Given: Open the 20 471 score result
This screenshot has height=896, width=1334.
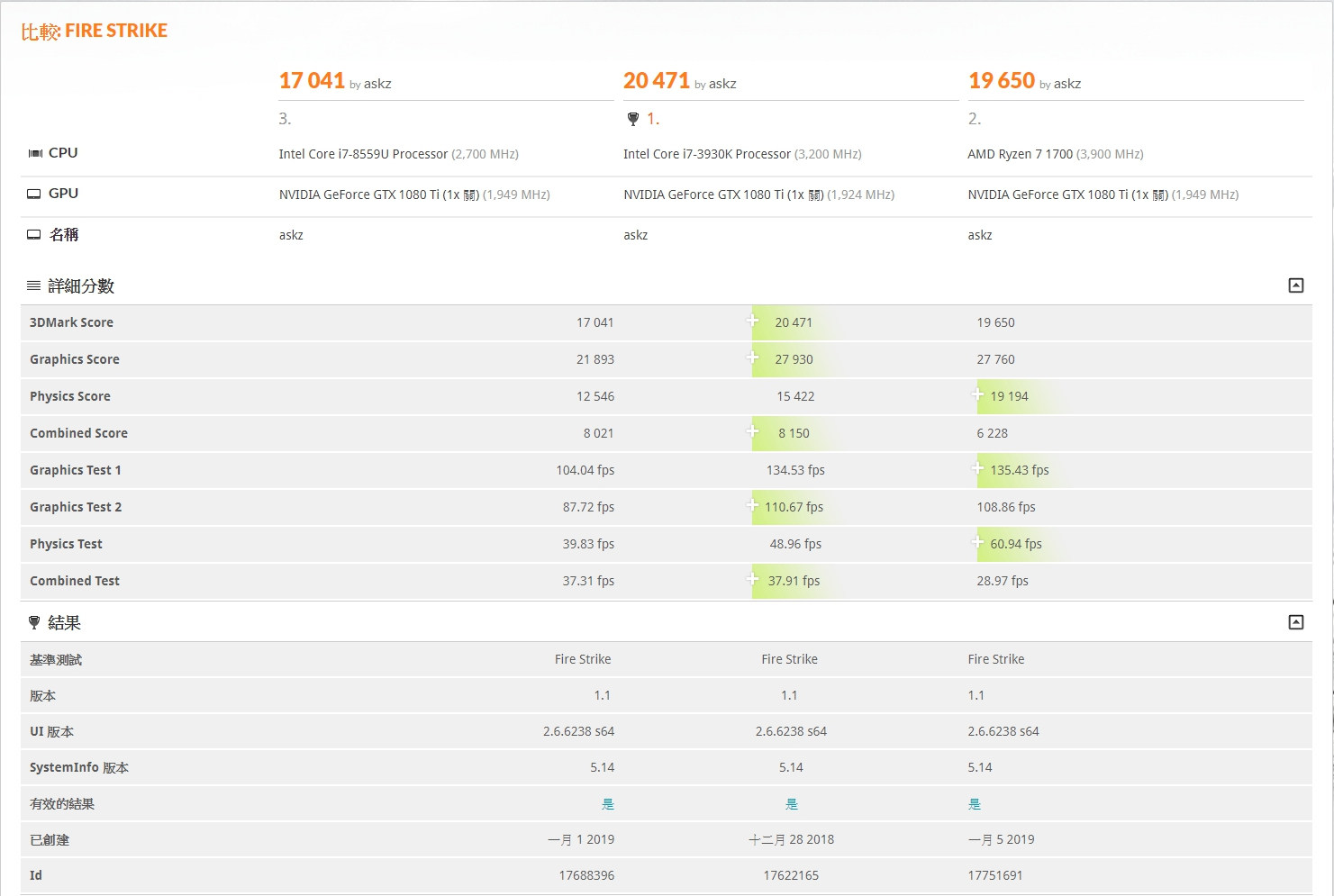Looking at the screenshot, I should click(656, 81).
